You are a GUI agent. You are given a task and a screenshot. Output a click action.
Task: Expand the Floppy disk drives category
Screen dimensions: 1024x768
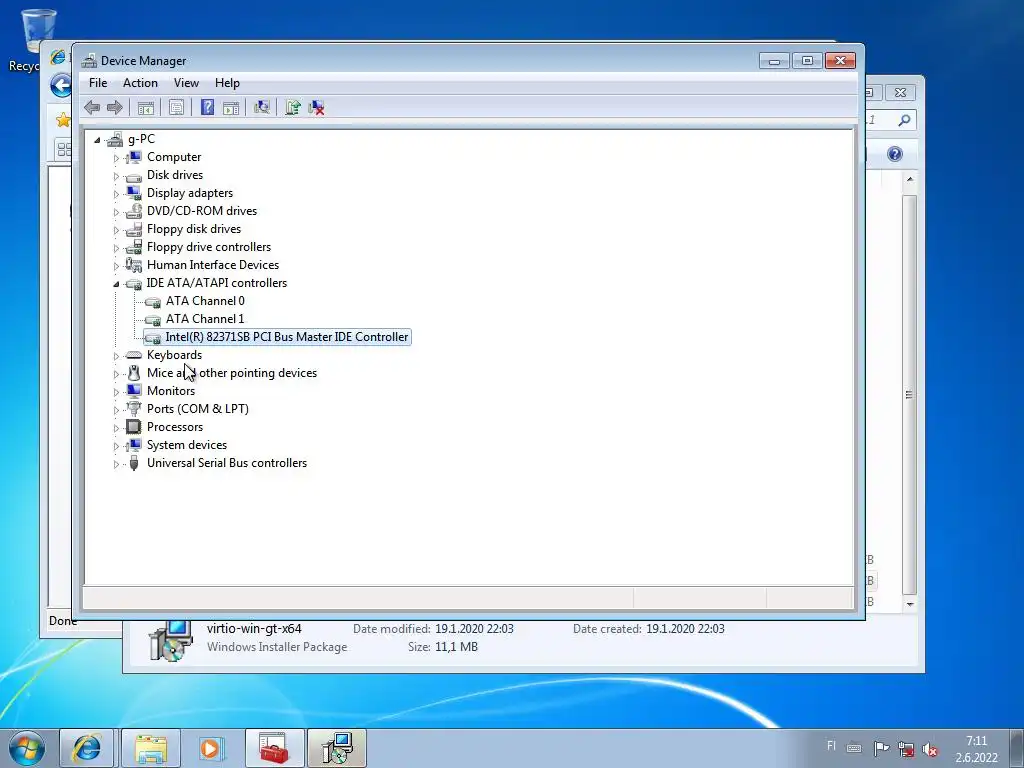116,230
